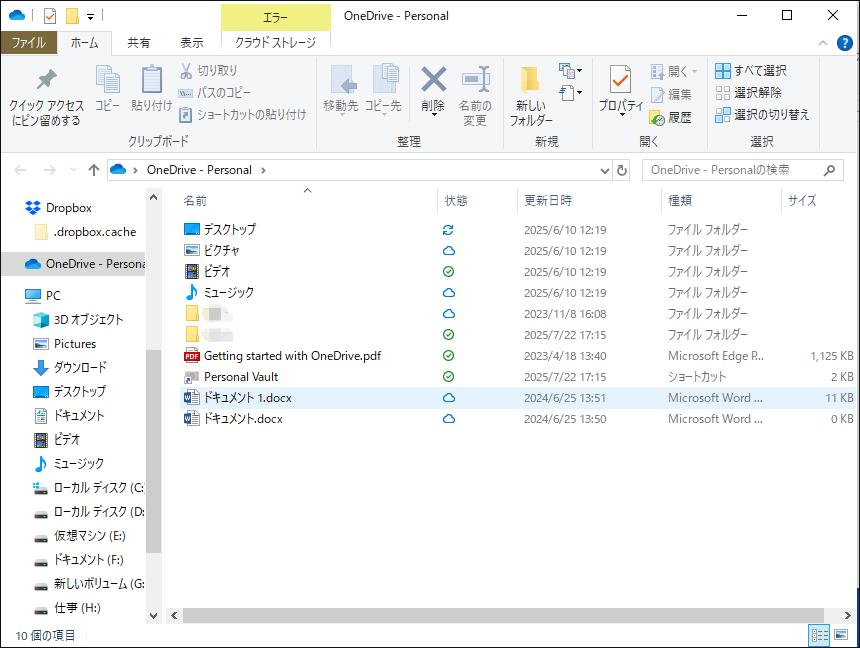This screenshot has height=648, width=860.
Task: Click the back navigation arrow
Action: (21, 170)
